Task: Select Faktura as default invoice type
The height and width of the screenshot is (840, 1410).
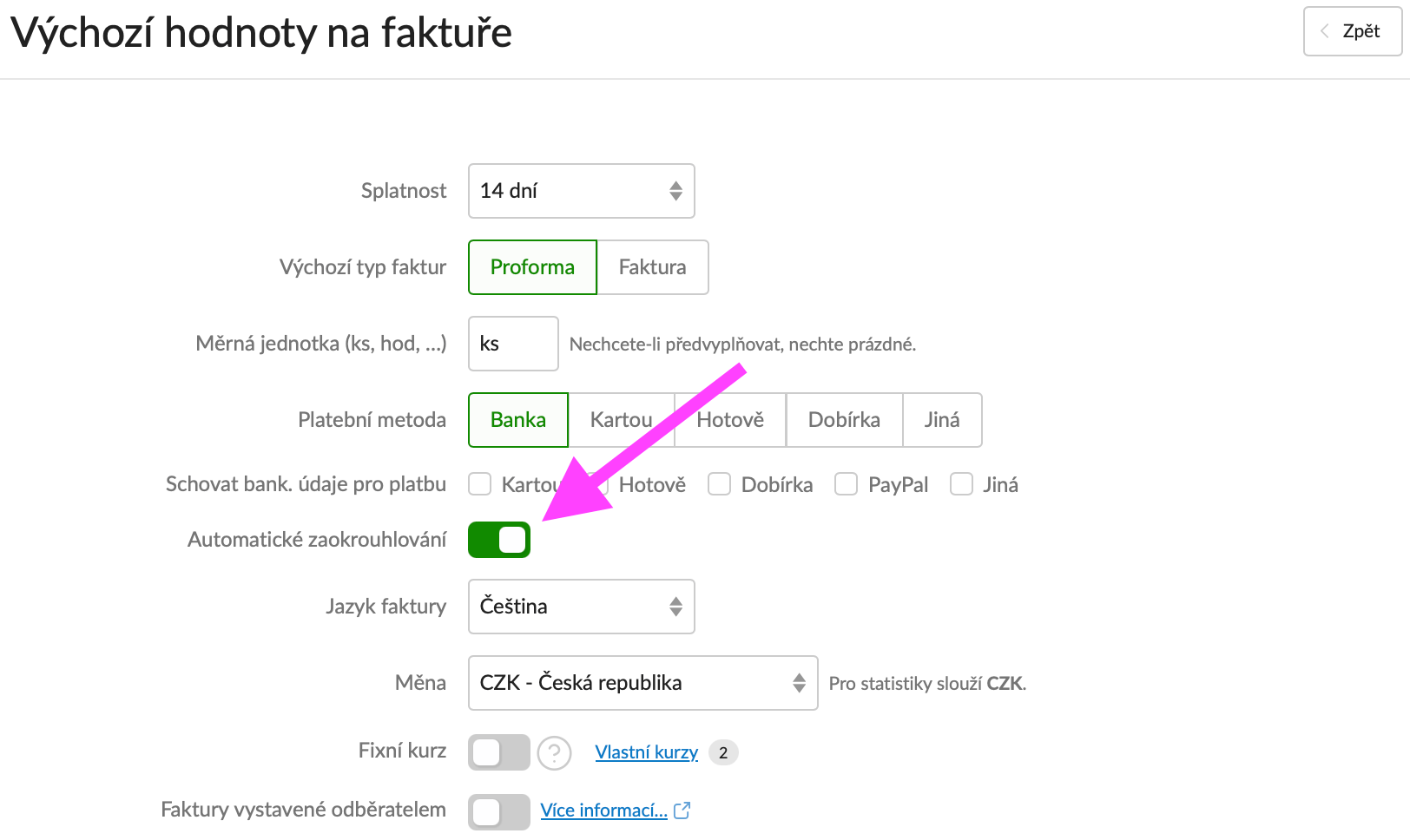Action: click(x=652, y=267)
